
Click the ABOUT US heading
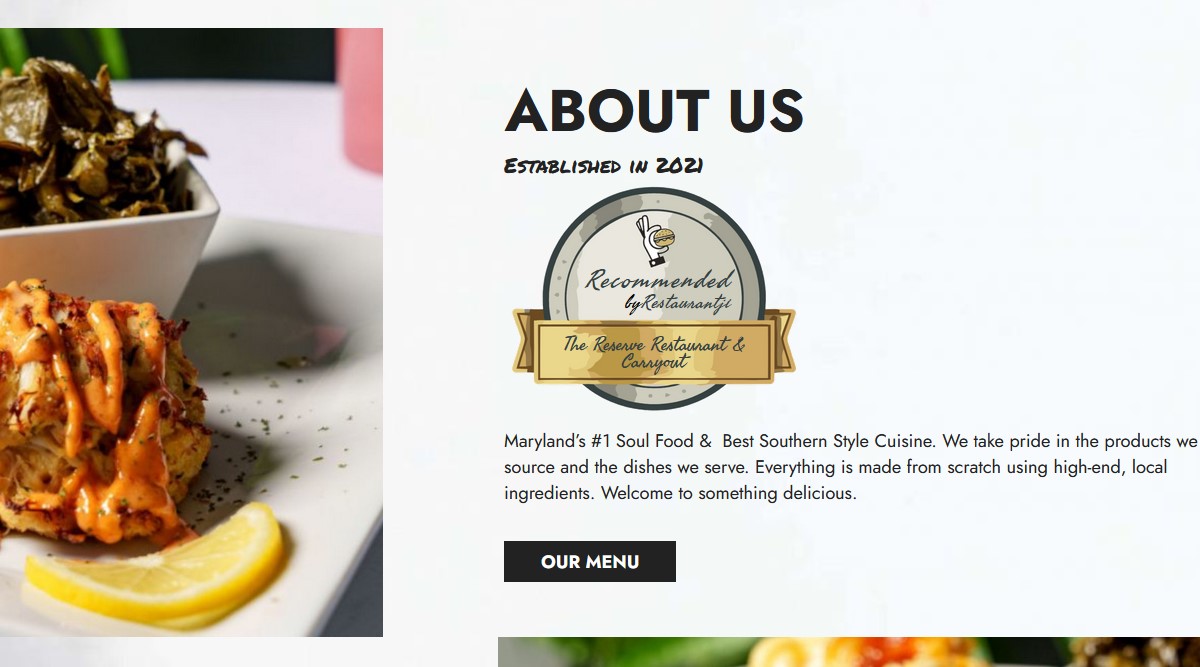pyautogui.click(x=654, y=110)
